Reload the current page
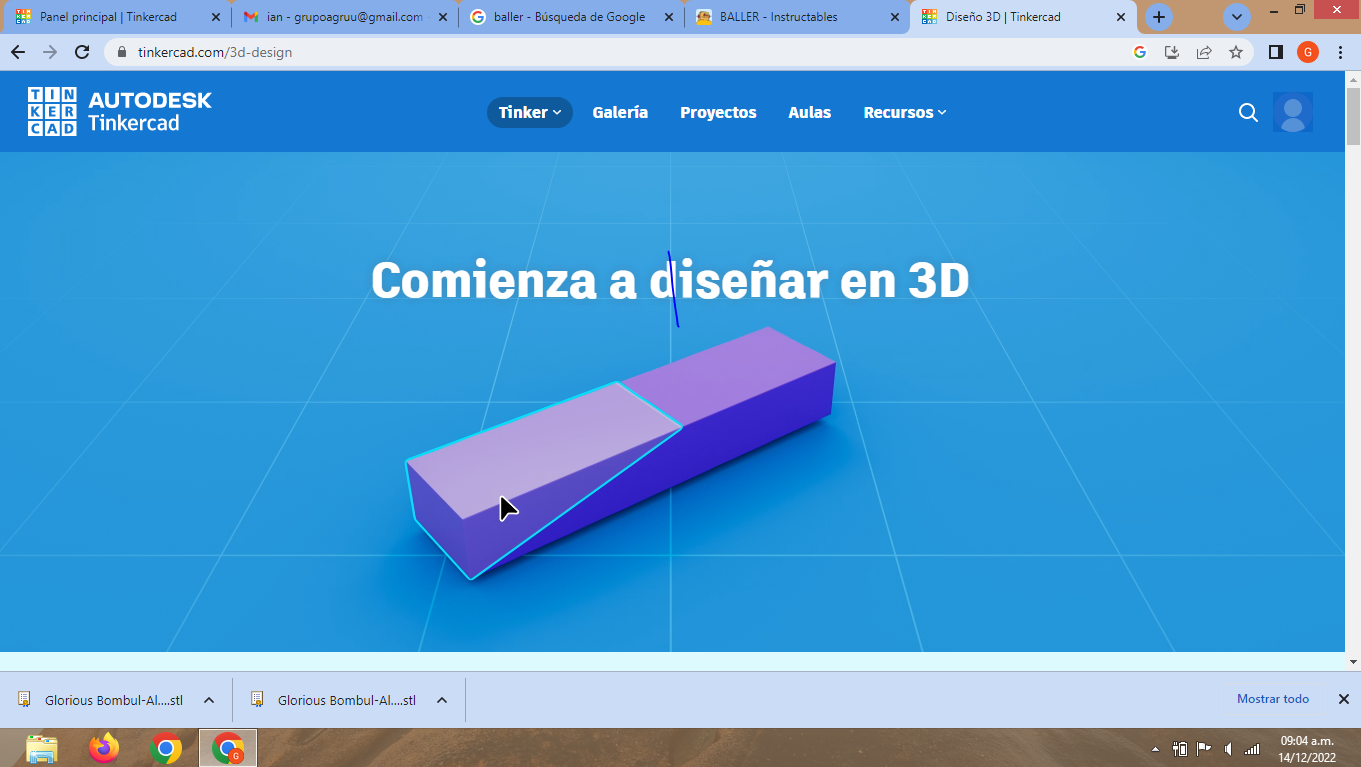Viewport: 1361px width, 767px height. (82, 52)
